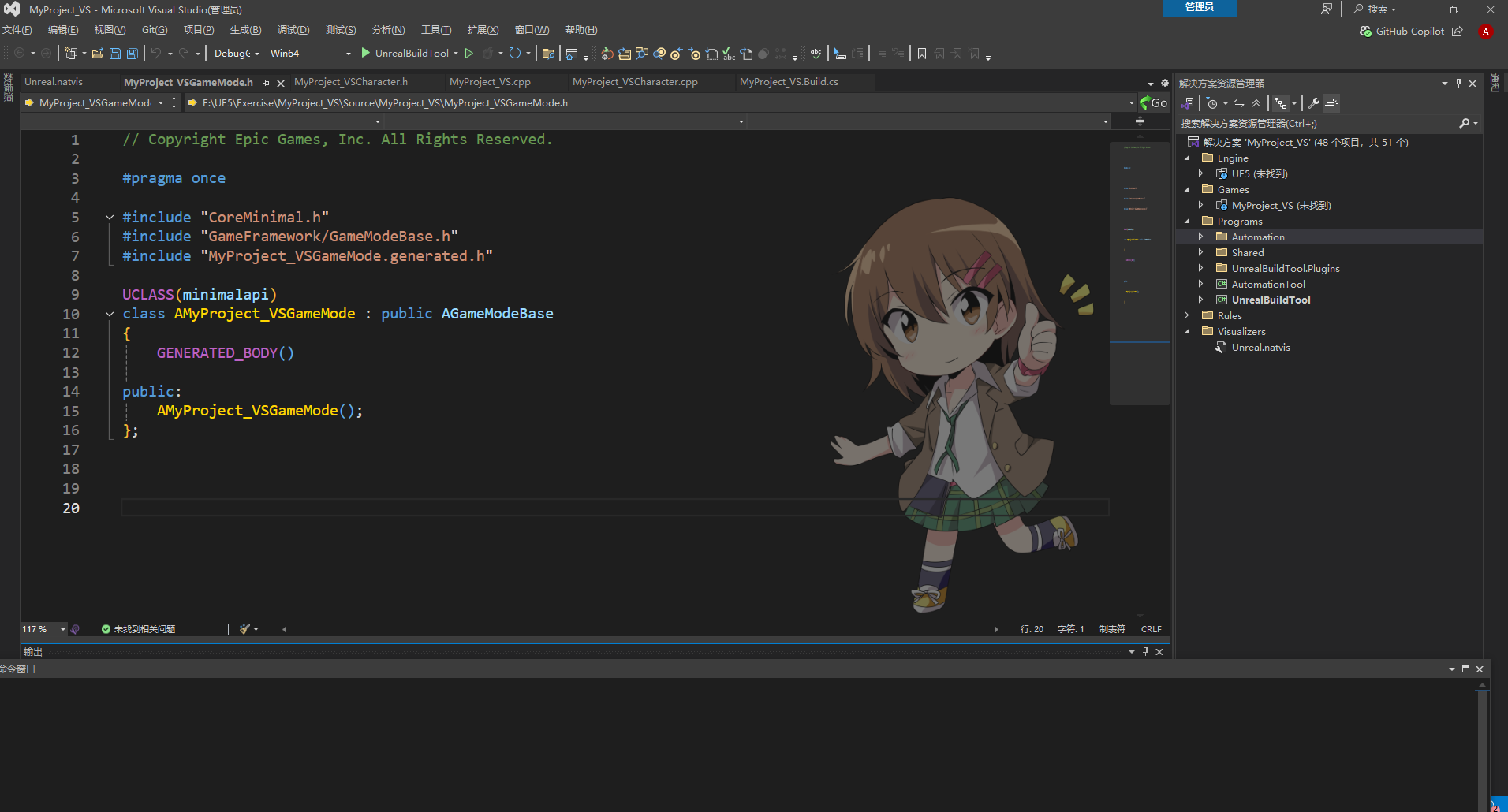Open the startup project dropdown arrow
The width and height of the screenshot is (1508, 812).
coord(456,54)
